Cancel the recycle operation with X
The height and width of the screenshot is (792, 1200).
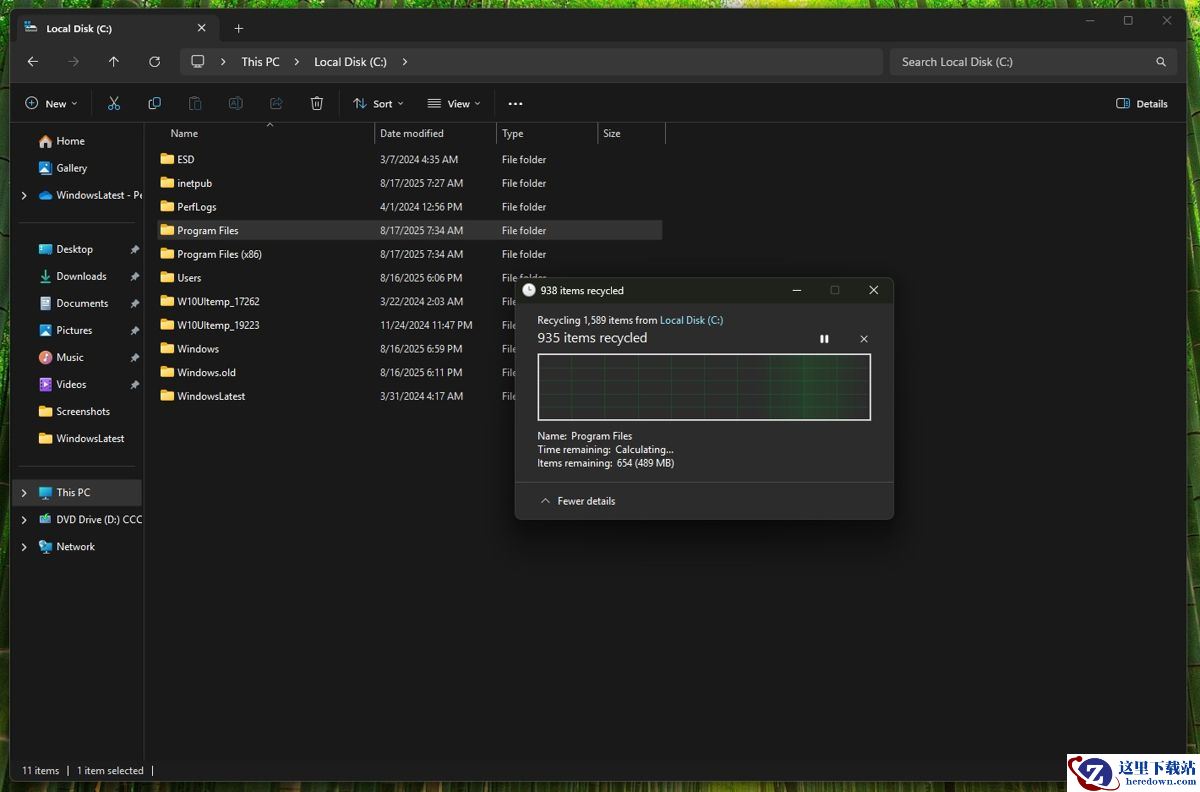pos(864,339)
